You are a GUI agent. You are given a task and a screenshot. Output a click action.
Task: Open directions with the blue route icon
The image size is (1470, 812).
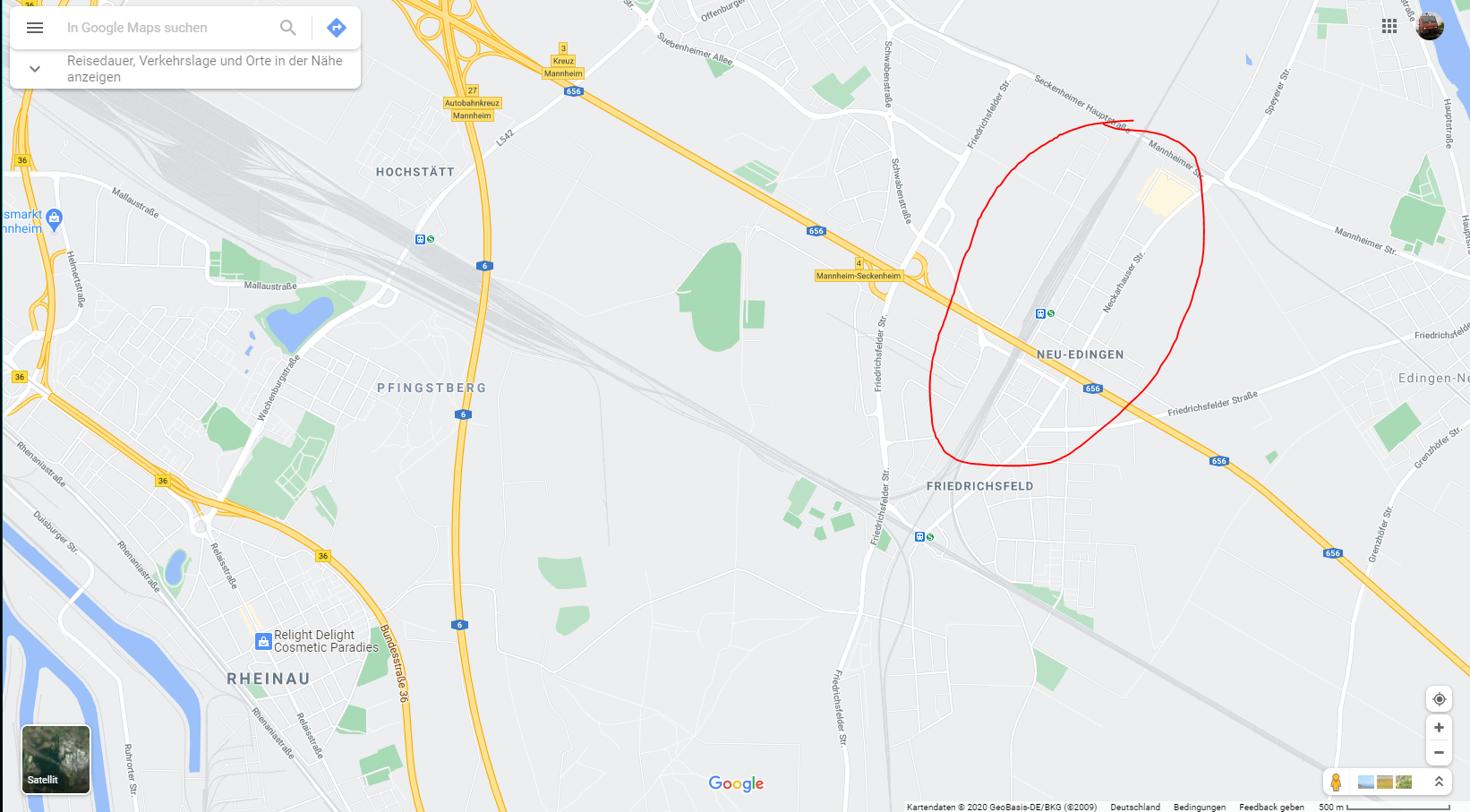[x=337, y=28]
